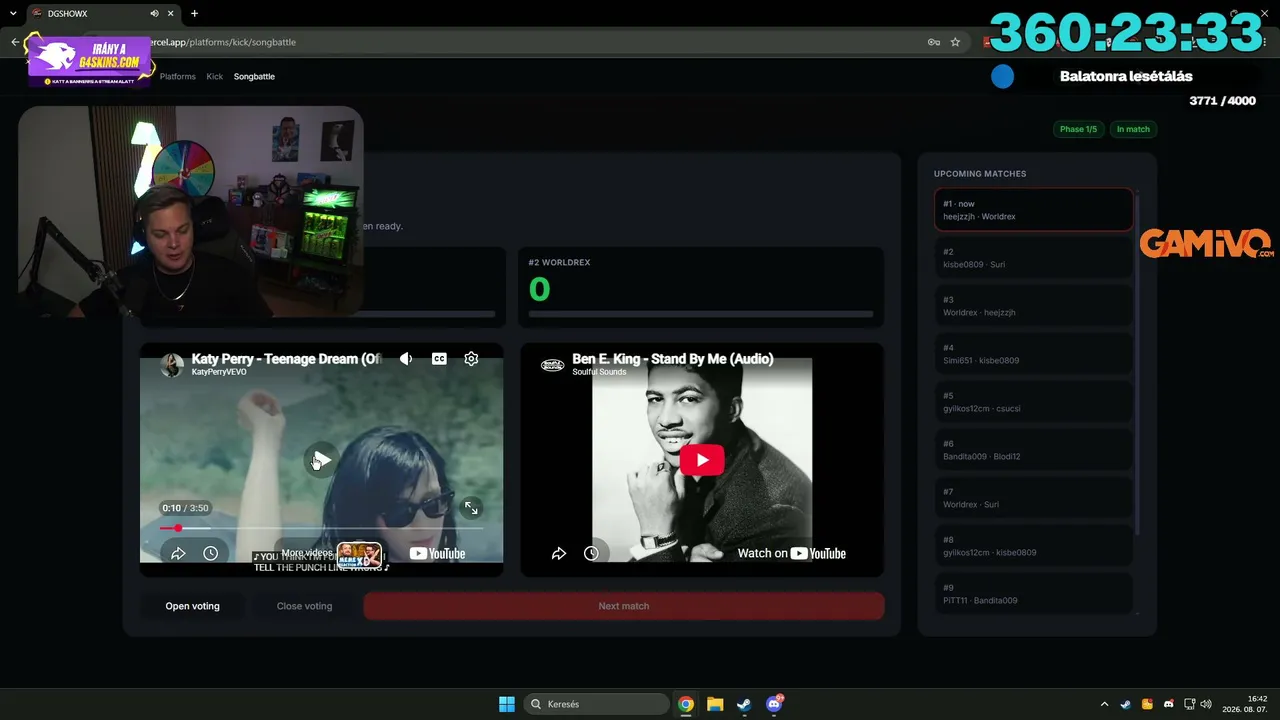Add Ben E. King video to Watch Later
This screenshot has height=720, width=1280.
pyautogui.click(x=591, y=553)
